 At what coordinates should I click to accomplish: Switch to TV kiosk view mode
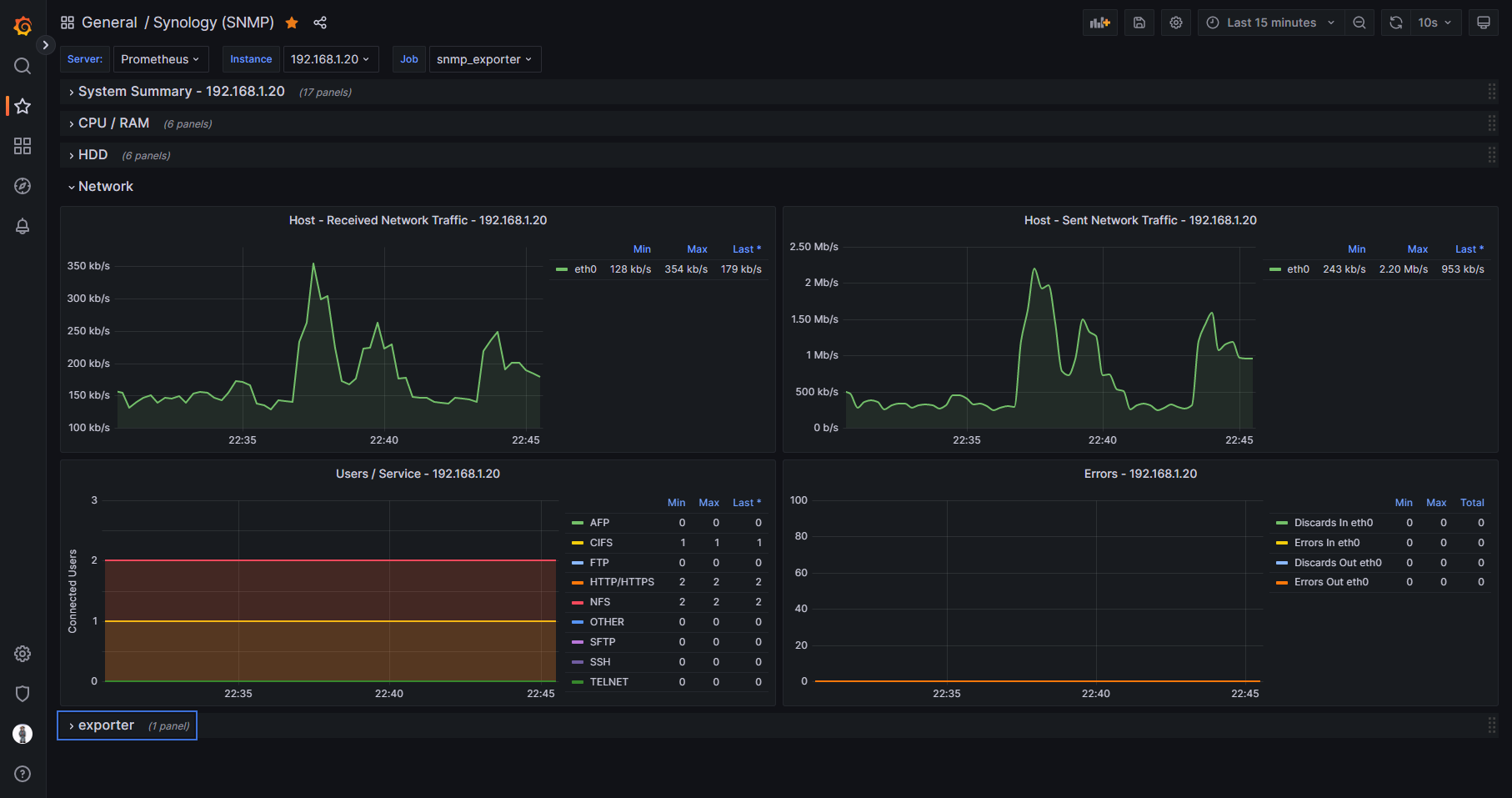[1483, 23]
